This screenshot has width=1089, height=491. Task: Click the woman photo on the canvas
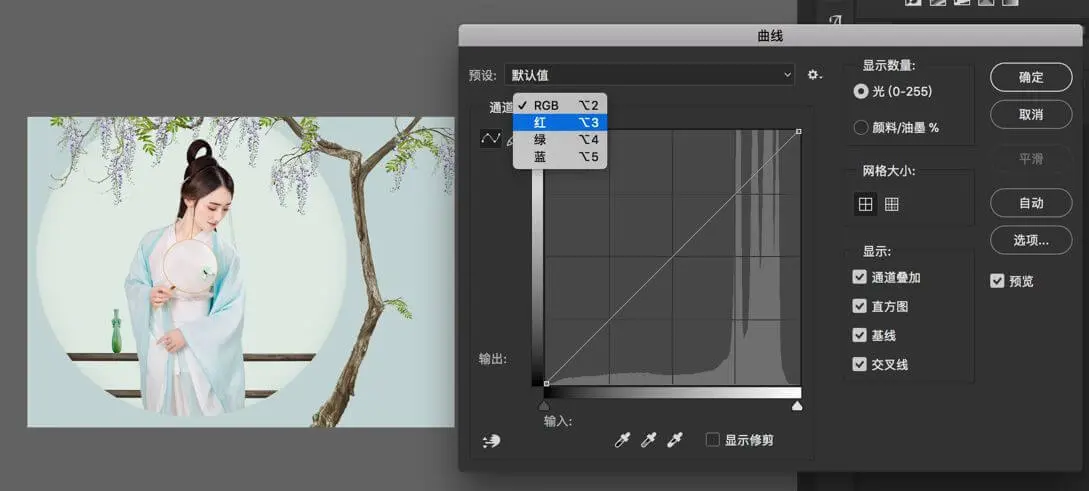pos(241,272)
